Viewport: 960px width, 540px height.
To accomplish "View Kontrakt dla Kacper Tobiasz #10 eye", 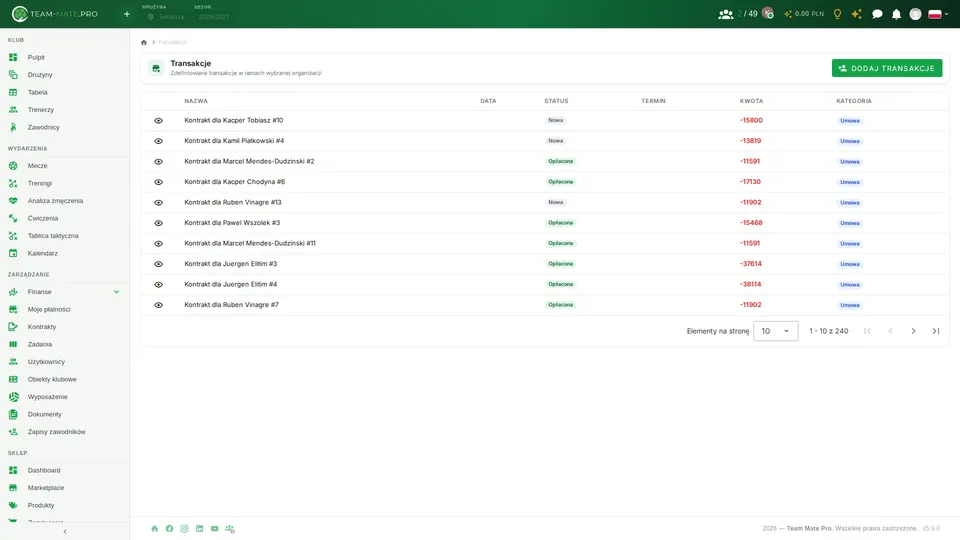I will click(159, 121).
